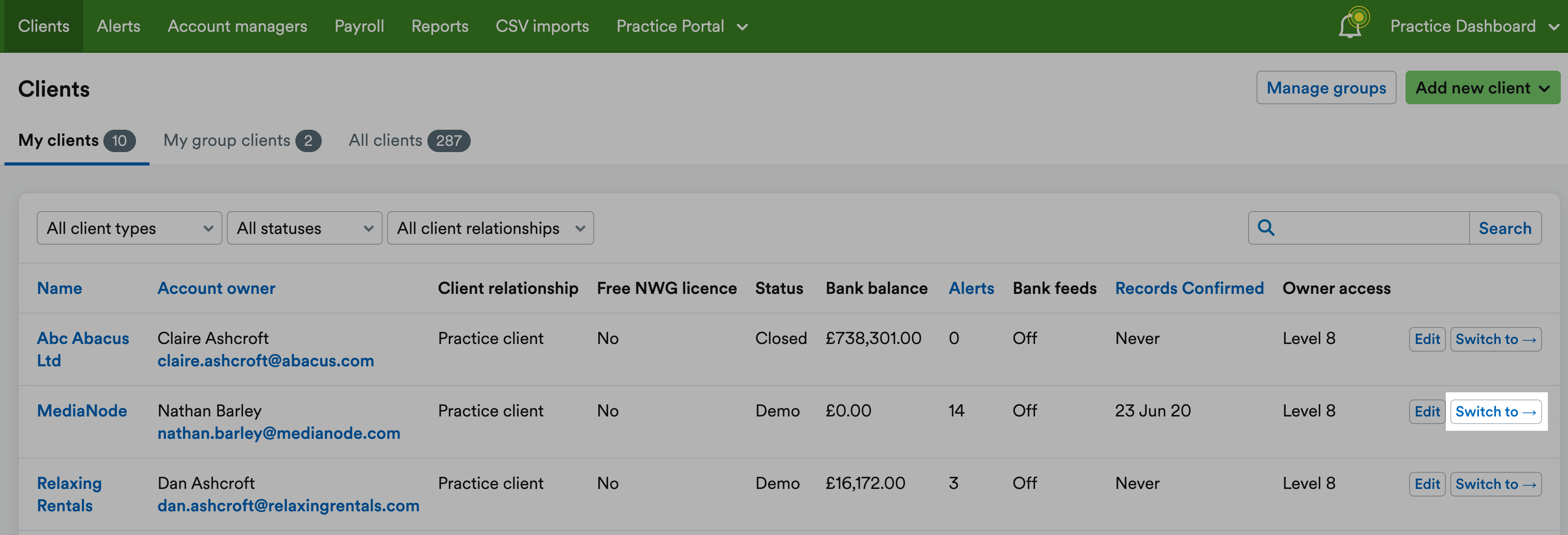This screenshot has height=535, width=1568.
Task: Click the Search button
Action: 1505,228
